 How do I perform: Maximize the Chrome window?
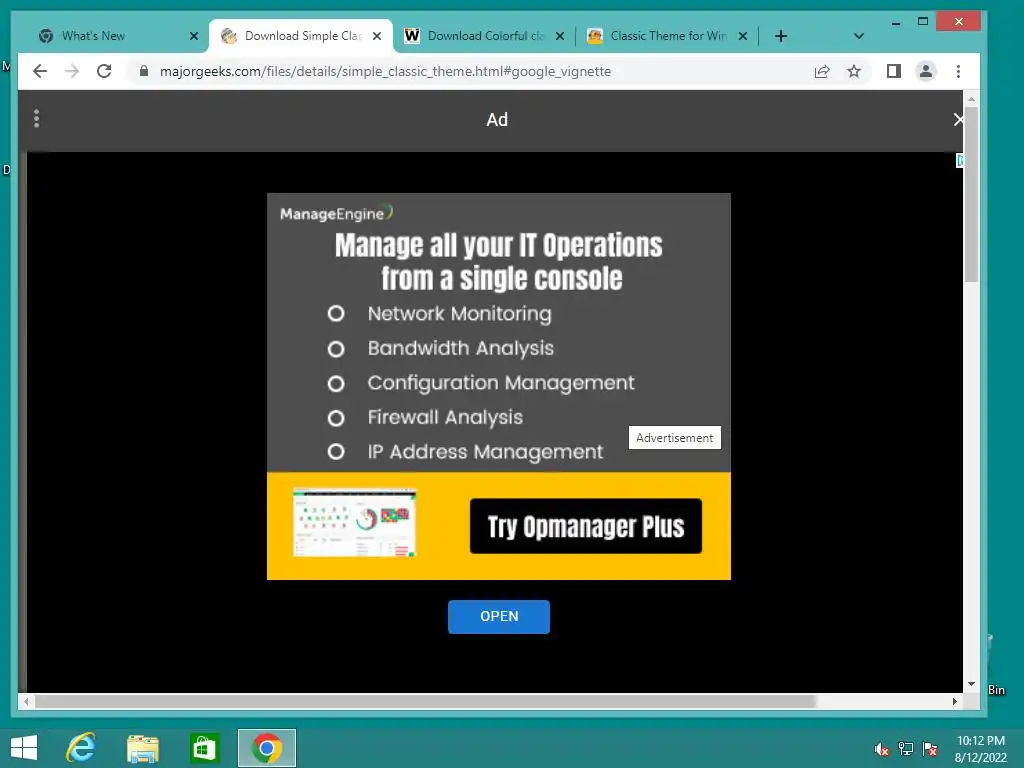[x=923, y=22]
